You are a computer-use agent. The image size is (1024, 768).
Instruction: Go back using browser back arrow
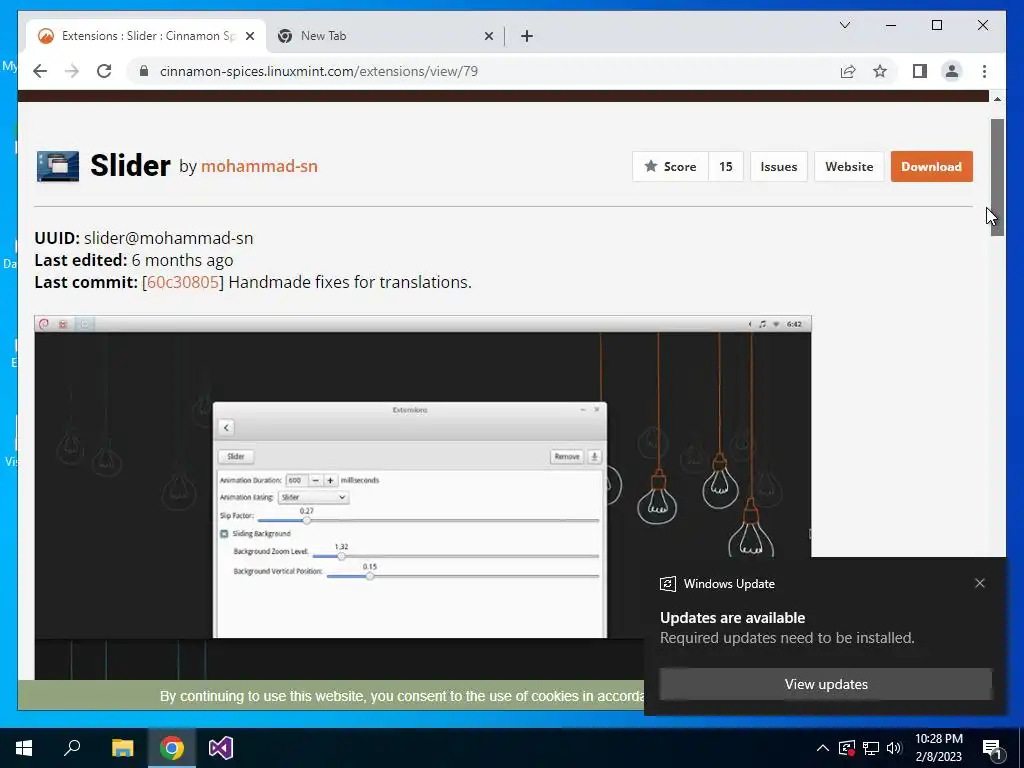[x=40, y=71]
